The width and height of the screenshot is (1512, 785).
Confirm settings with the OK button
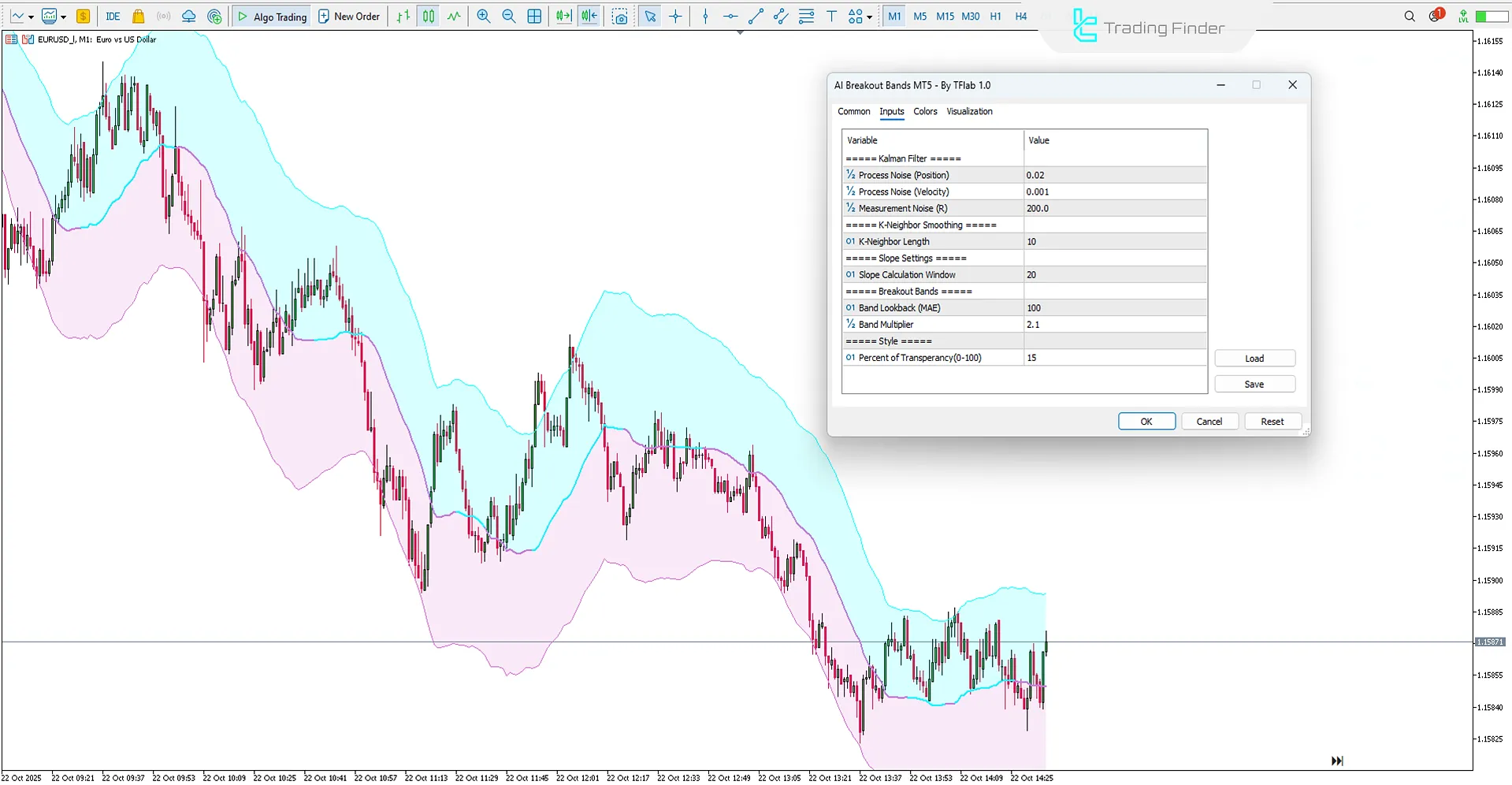(x=1146, y=421)
